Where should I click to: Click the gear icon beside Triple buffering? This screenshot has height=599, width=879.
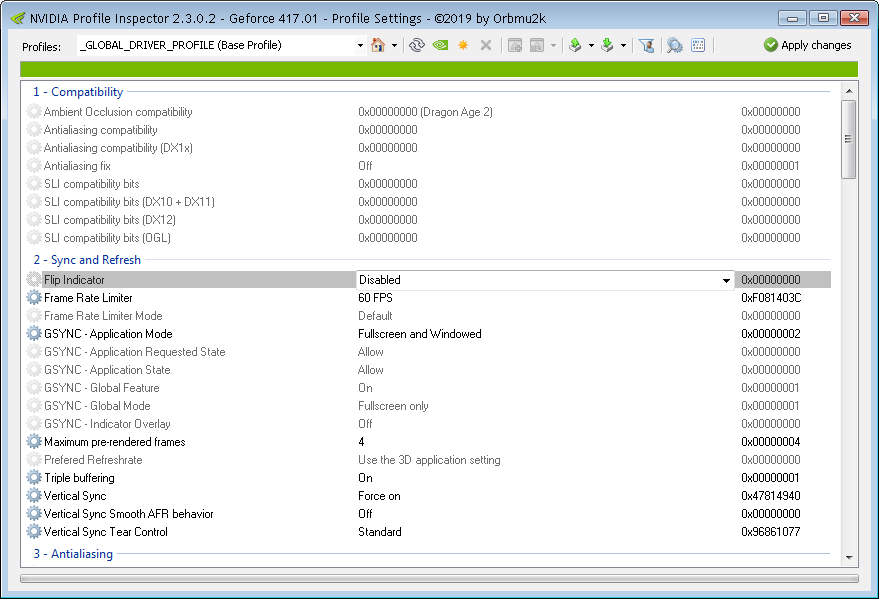34,477
